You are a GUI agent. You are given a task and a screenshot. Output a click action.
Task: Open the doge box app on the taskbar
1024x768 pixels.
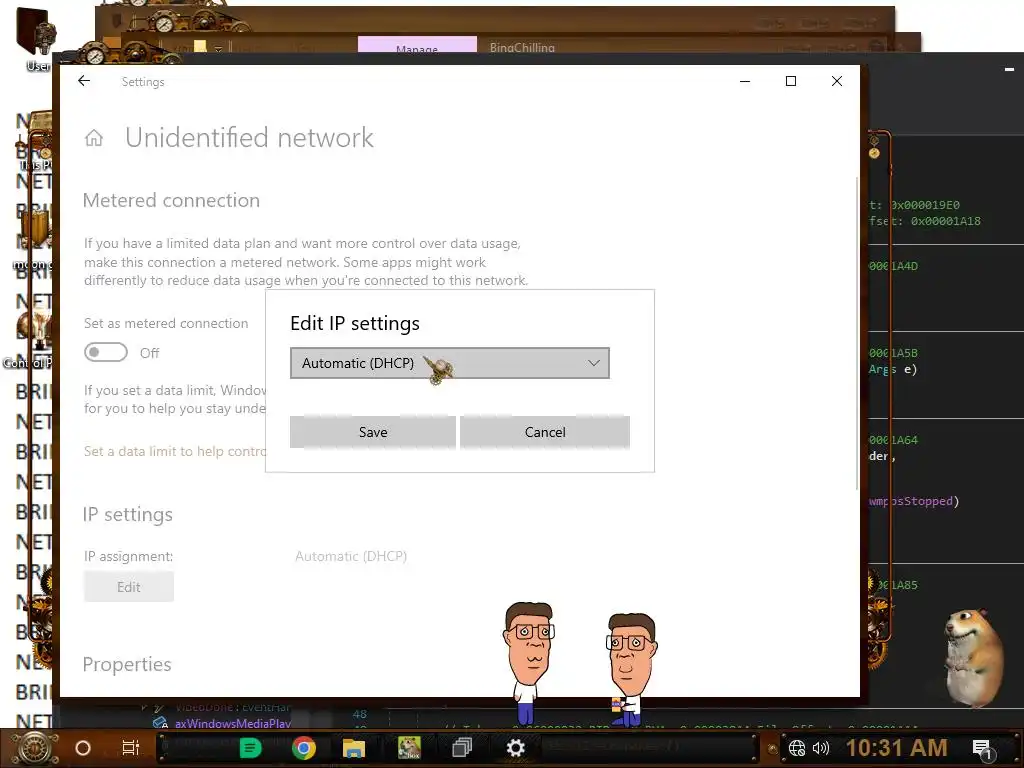pos(409,748)
